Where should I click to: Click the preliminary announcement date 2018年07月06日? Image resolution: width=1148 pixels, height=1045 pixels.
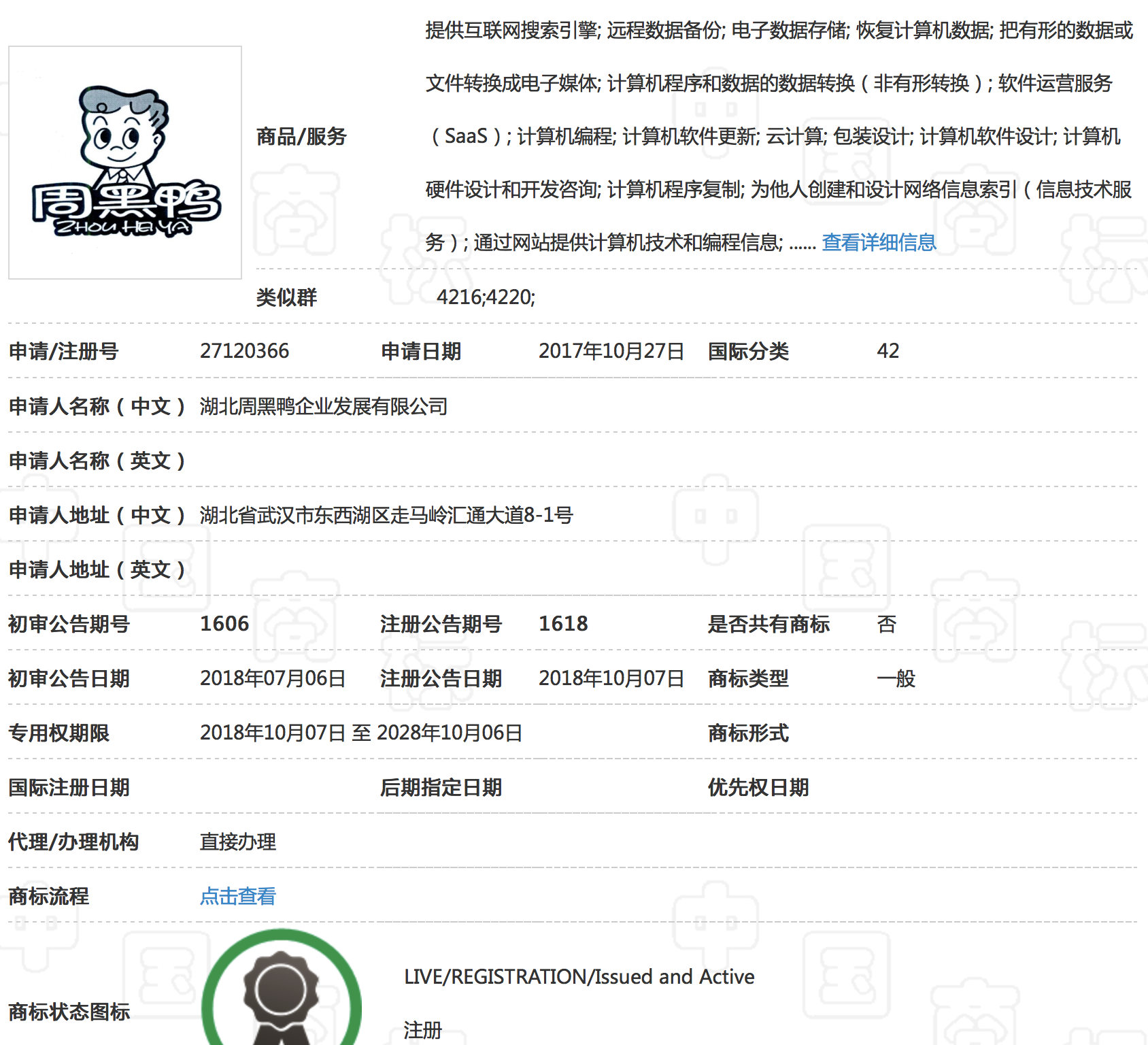tap(273, 678)
